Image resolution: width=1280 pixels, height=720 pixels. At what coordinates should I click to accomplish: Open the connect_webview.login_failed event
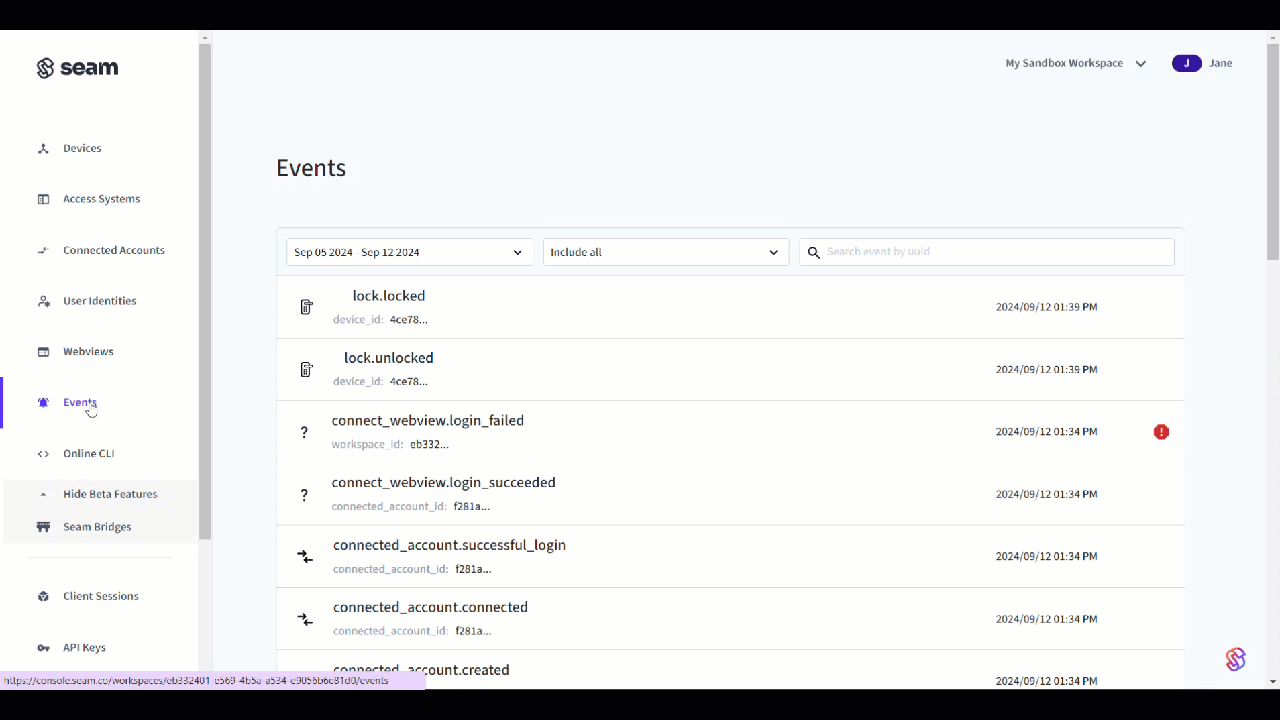(x=731, y=432)
